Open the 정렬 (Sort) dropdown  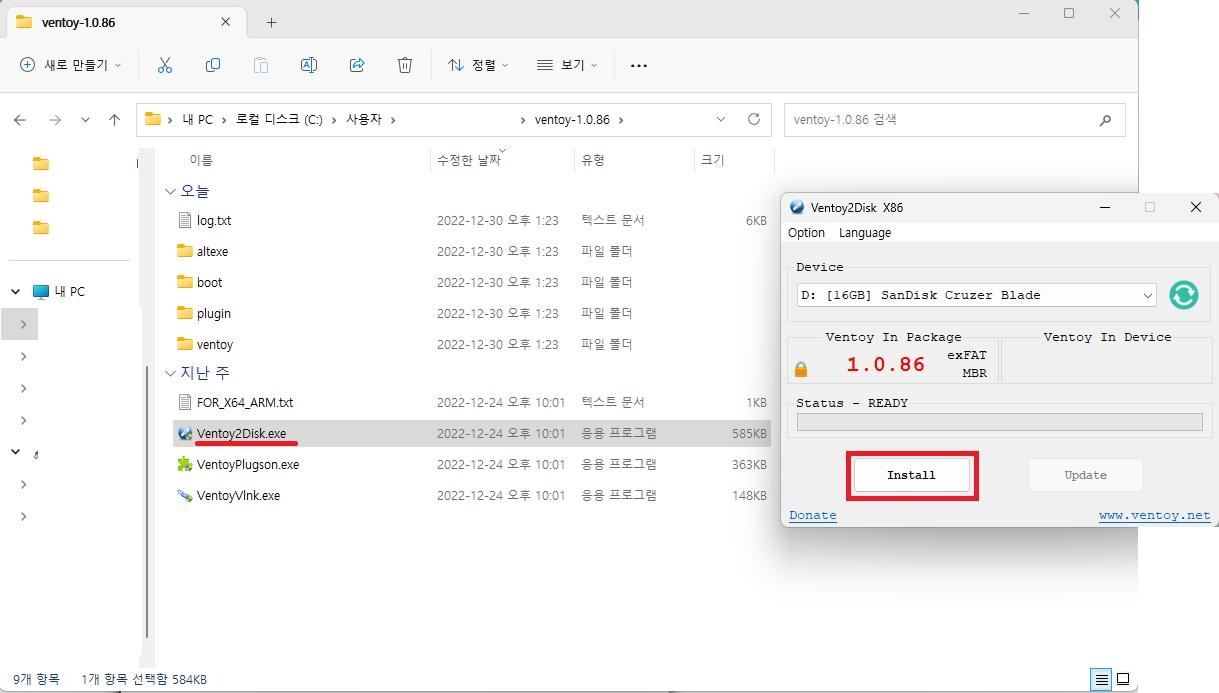point(480,64)
